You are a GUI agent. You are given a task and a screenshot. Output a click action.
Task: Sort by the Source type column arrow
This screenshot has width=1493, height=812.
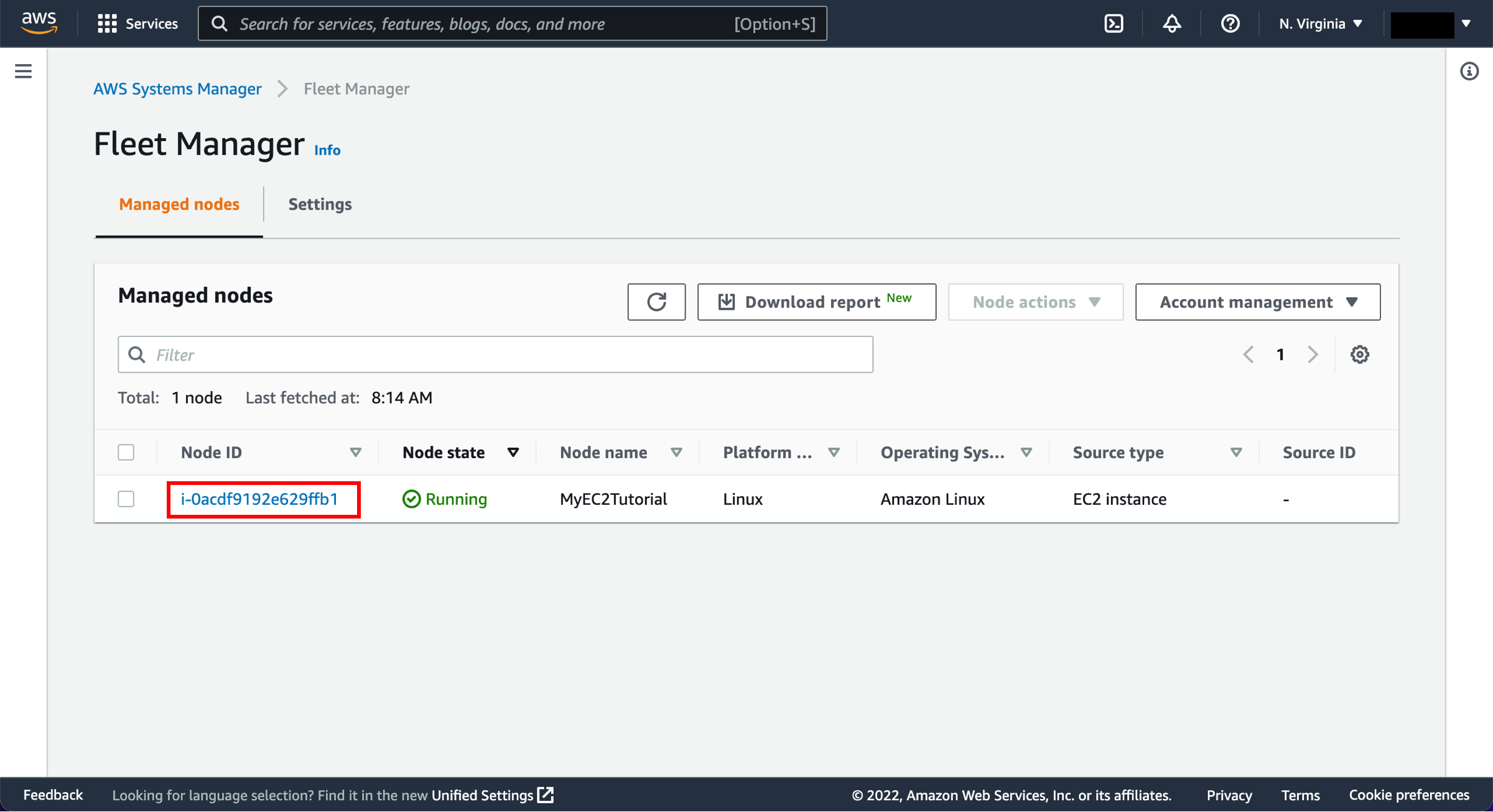1236,453
